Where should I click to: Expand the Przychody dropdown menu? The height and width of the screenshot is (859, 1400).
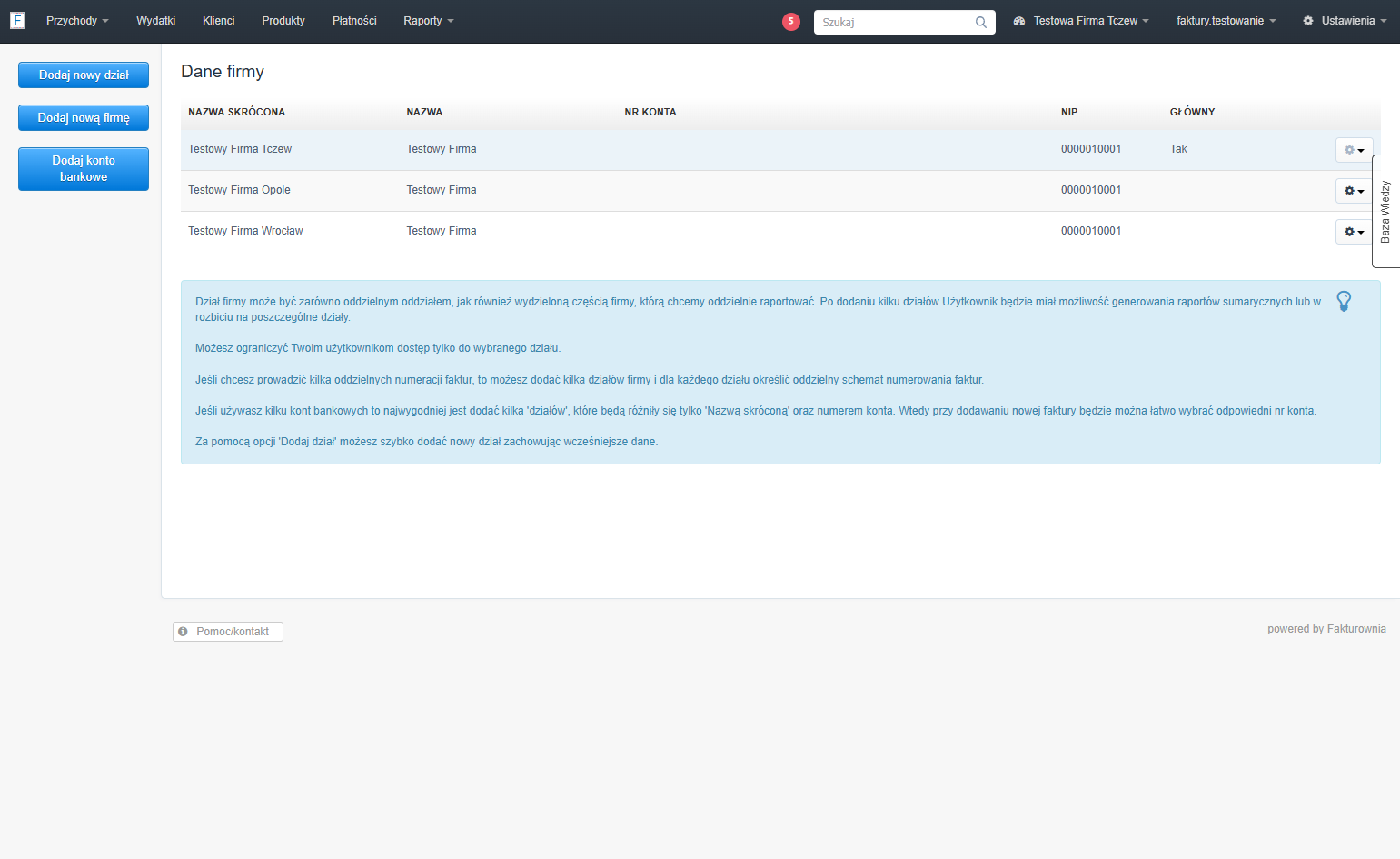[77, 21]
